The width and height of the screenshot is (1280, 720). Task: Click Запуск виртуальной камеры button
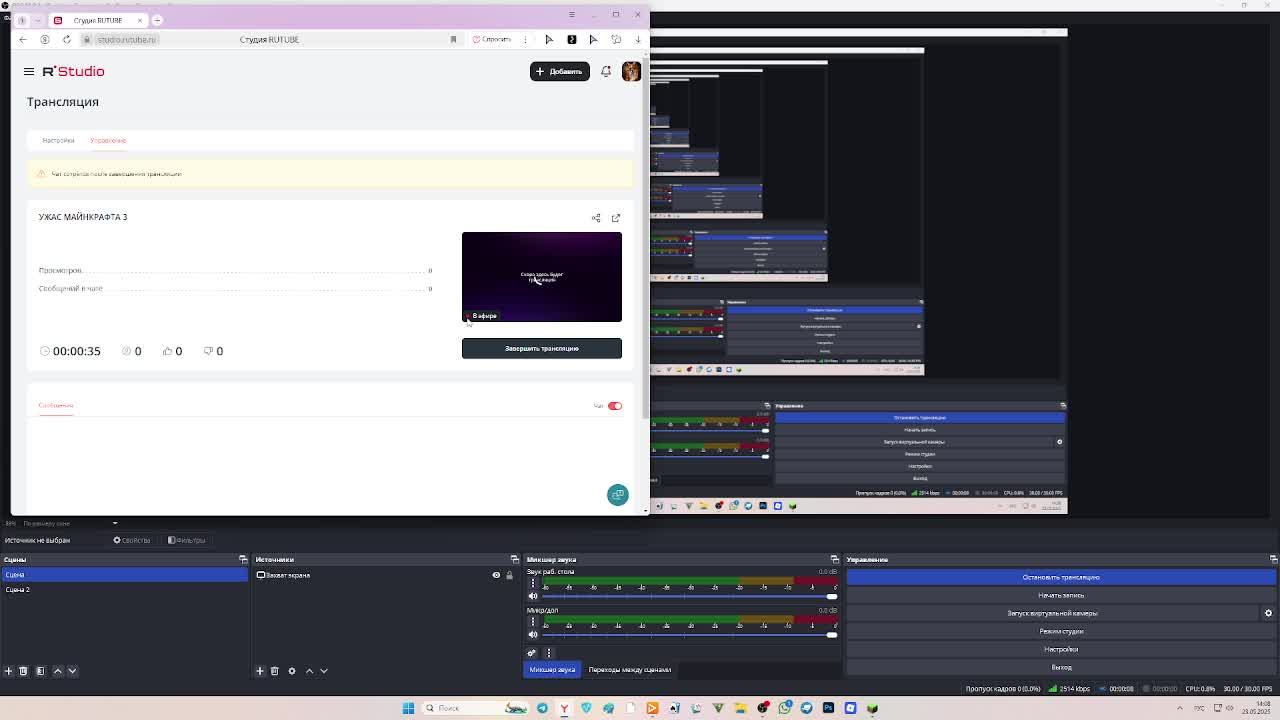[1053, 613]
